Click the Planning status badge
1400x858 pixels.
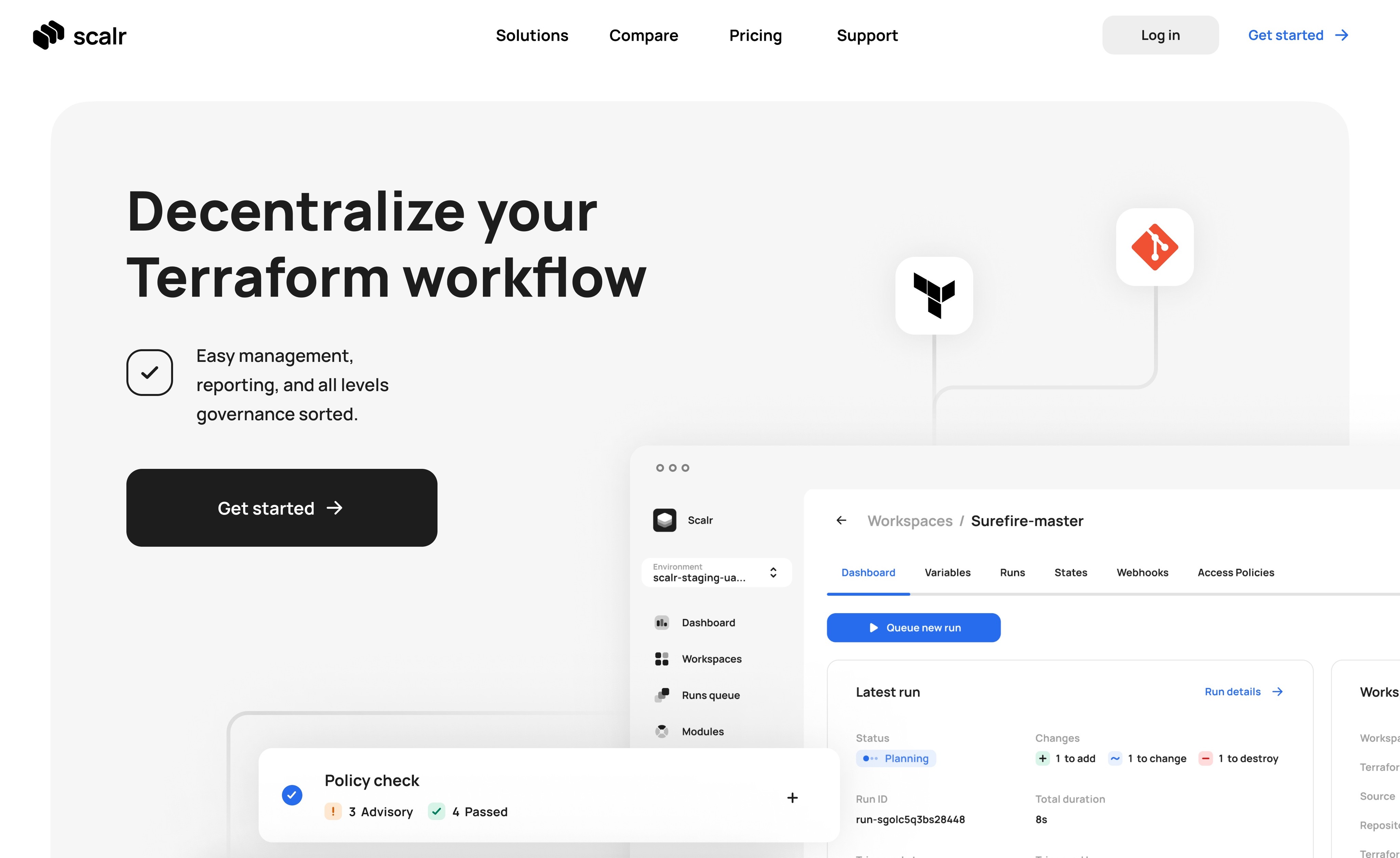coord(896,758)
